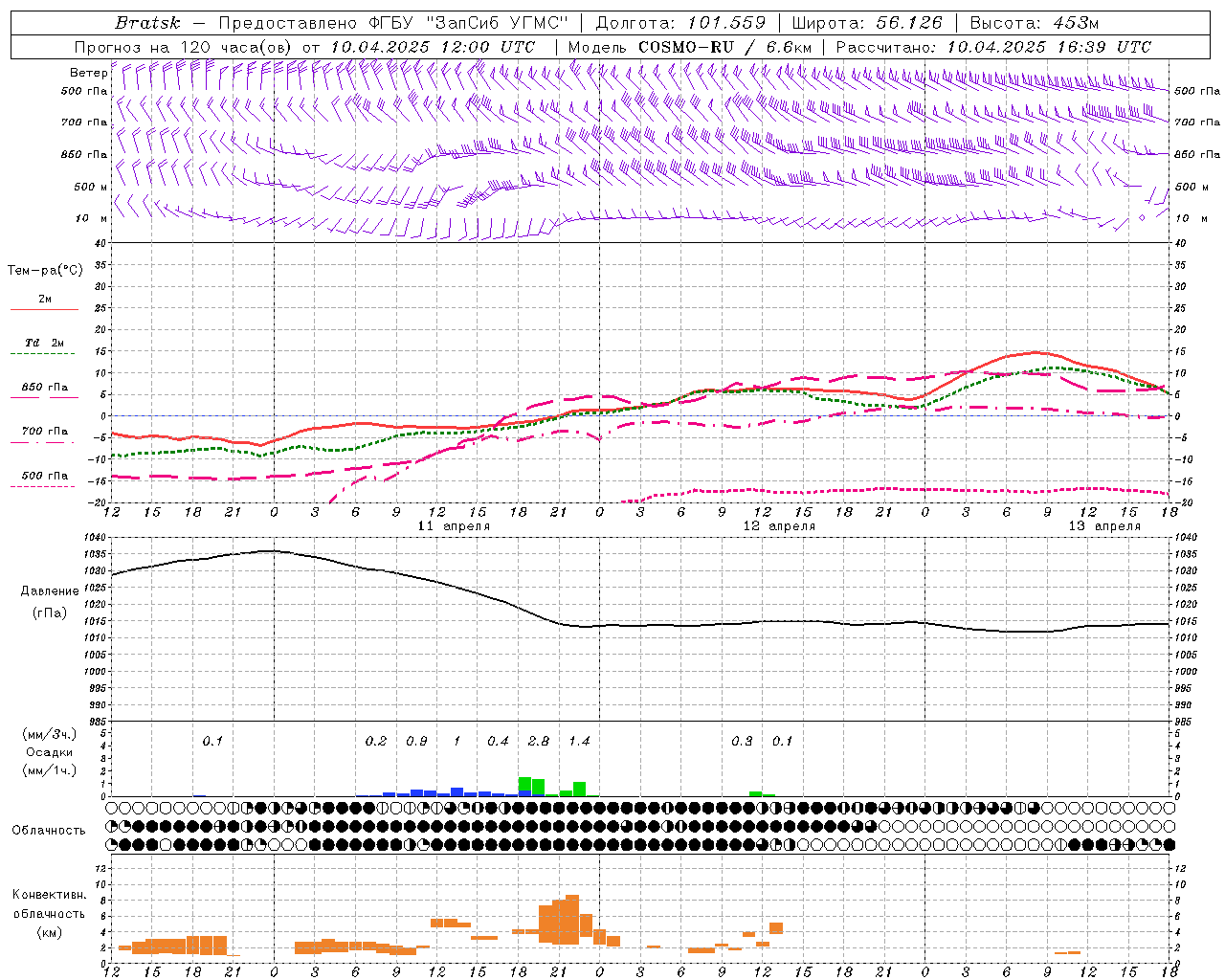Click the tallest orange convective cloud bar
1225x980 pixels.
click(x=572, y=920)
